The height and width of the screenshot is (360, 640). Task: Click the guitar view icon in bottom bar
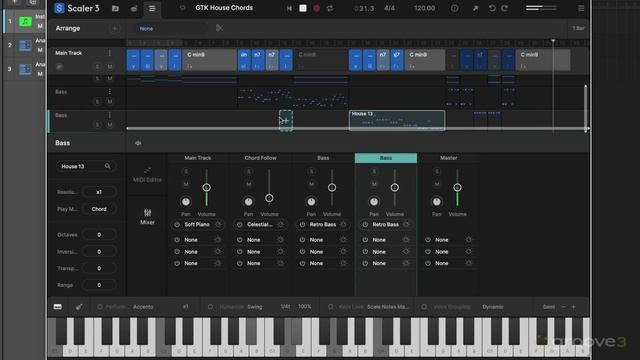79,307
